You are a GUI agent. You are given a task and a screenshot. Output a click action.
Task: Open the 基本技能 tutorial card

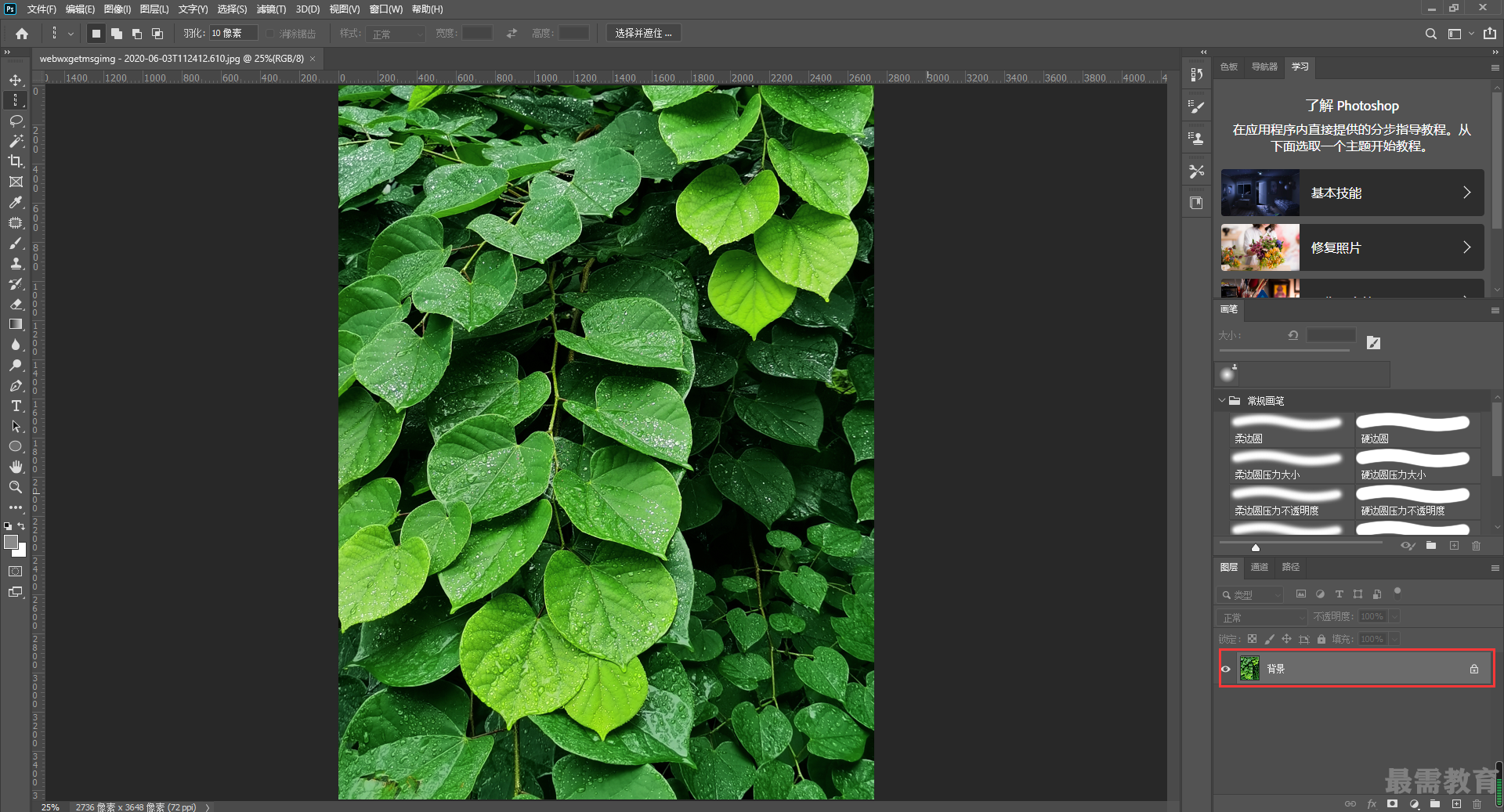point(1352,193)
